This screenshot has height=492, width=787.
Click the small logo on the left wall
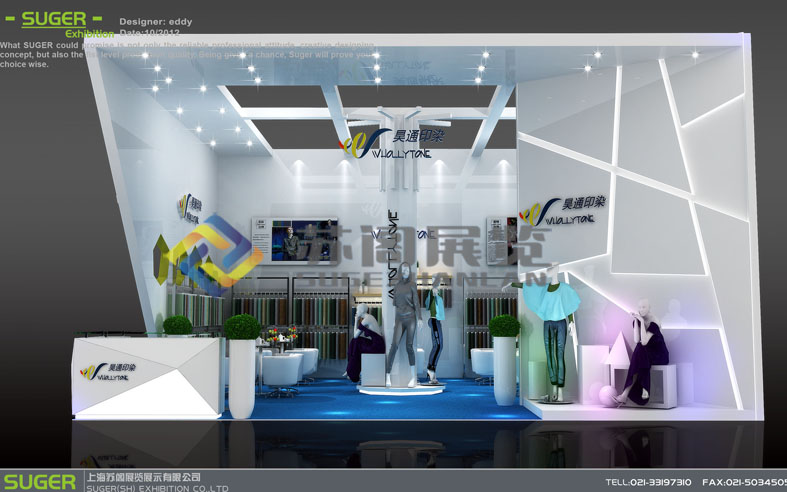(x=190, y=206)
